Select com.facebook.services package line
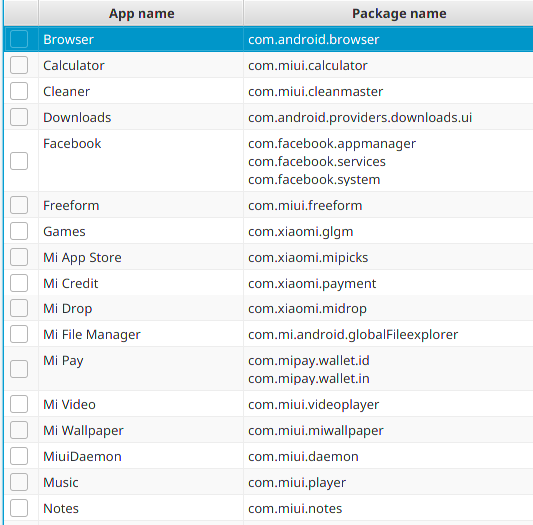Screen dimensions: 533x525 [317, 162]
